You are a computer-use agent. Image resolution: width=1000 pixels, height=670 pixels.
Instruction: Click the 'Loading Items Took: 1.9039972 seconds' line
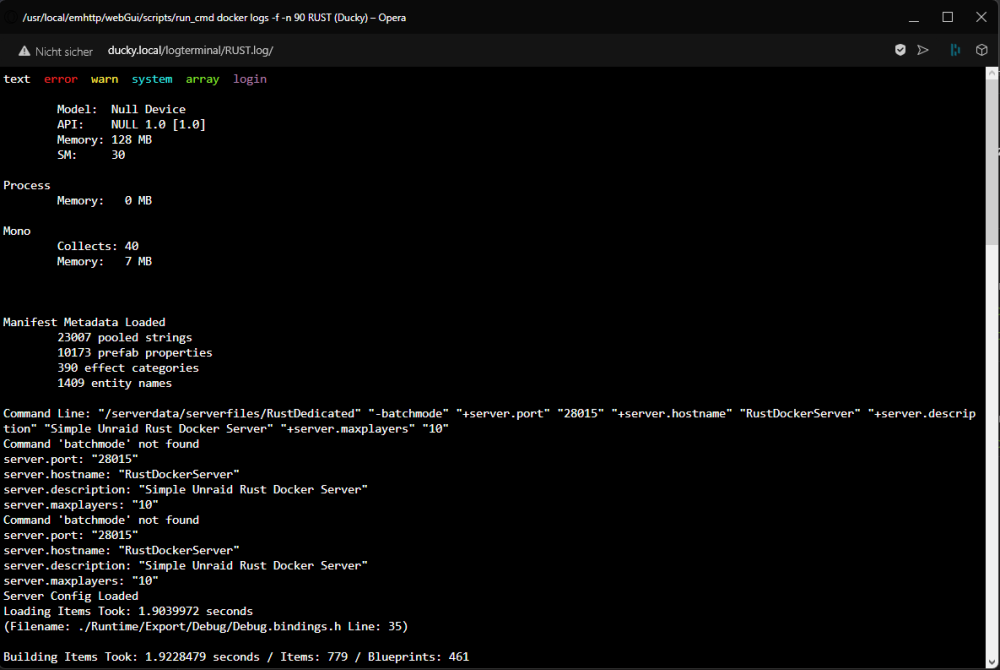128,611
